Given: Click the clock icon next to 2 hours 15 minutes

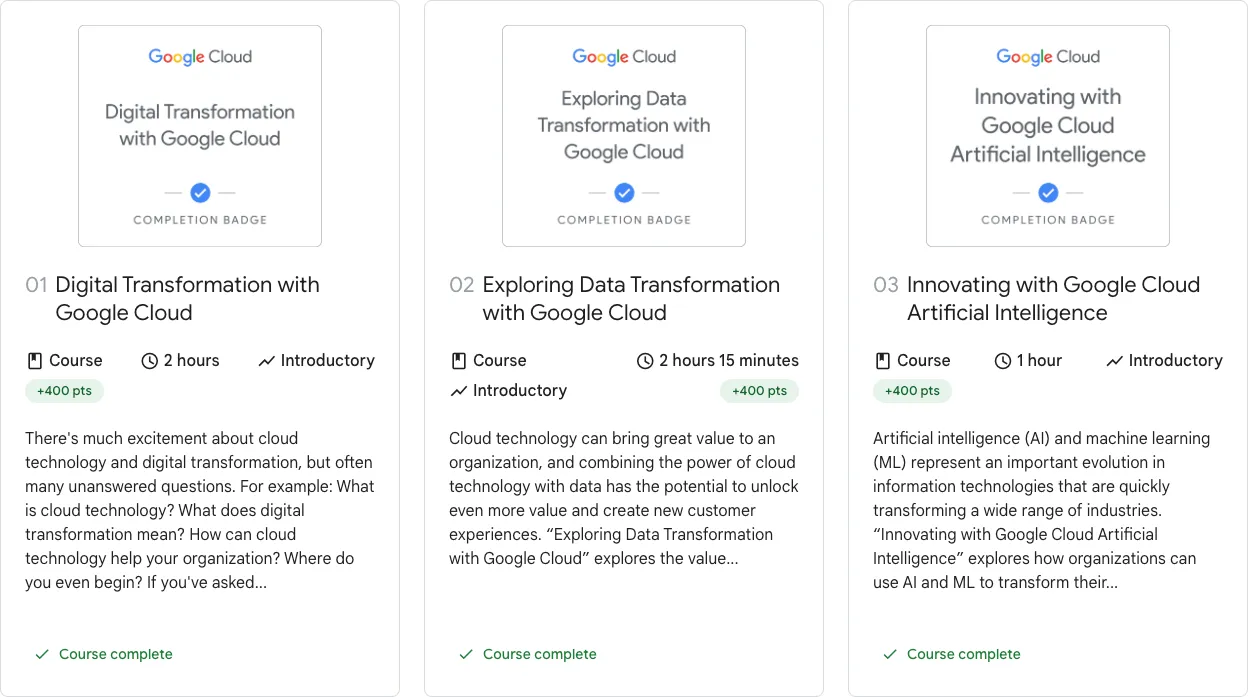Looking at the screenshot, I should [645, 361].
